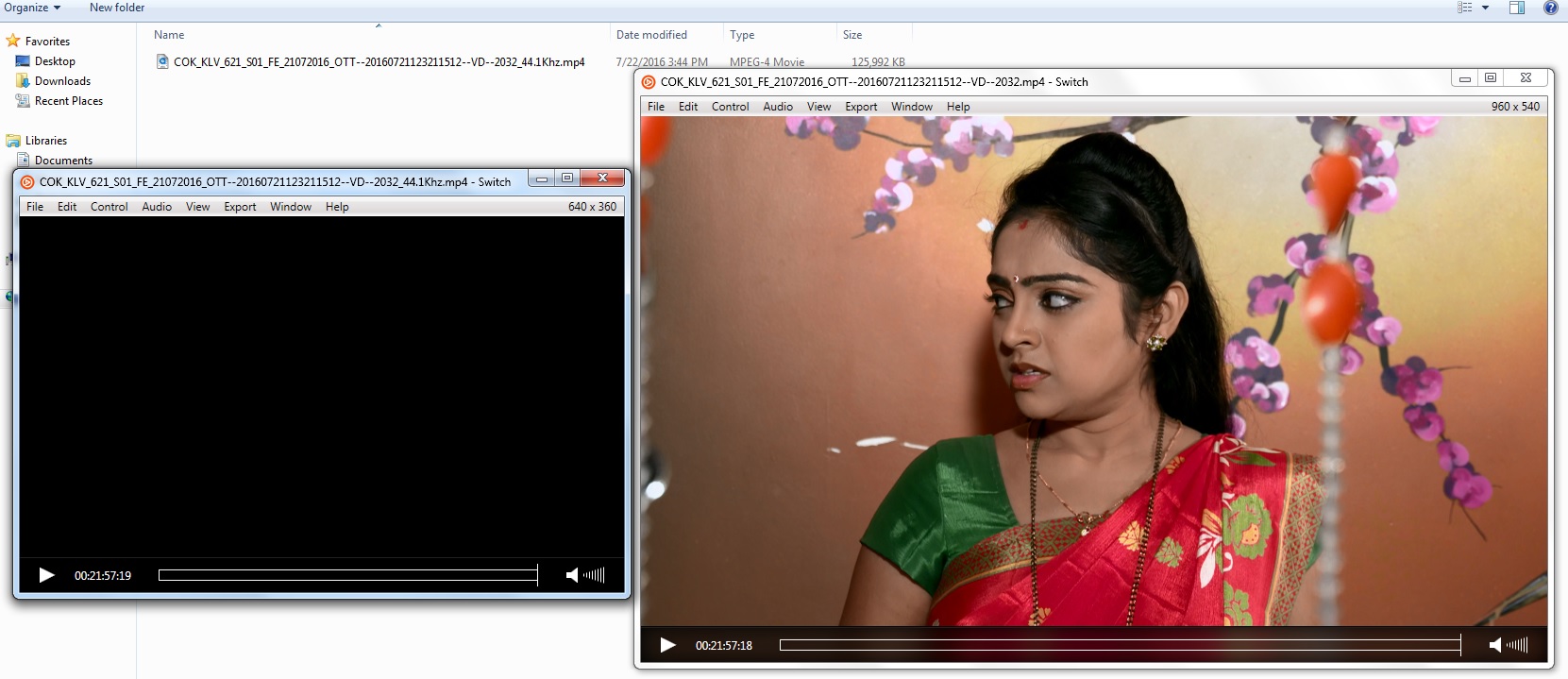Seek on the timeline bar of the 960 x 540 window
This screenshot has width=1568, height=679.
tap(1120, 645)
